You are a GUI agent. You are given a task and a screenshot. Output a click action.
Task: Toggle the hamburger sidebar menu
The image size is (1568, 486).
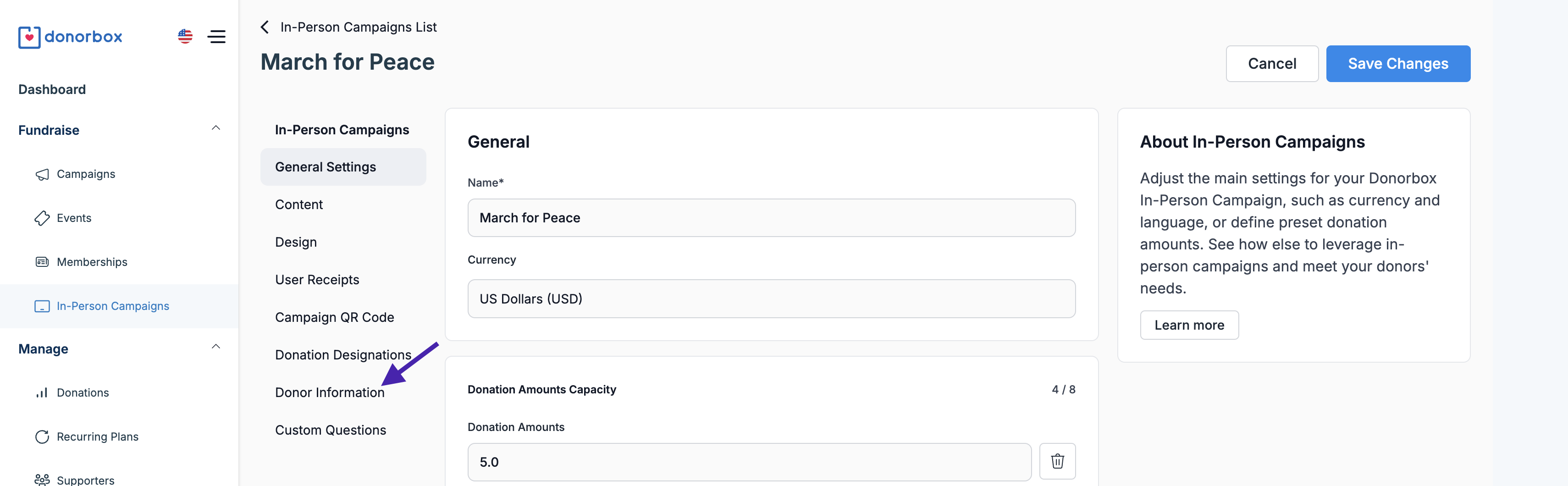point(217,37)
